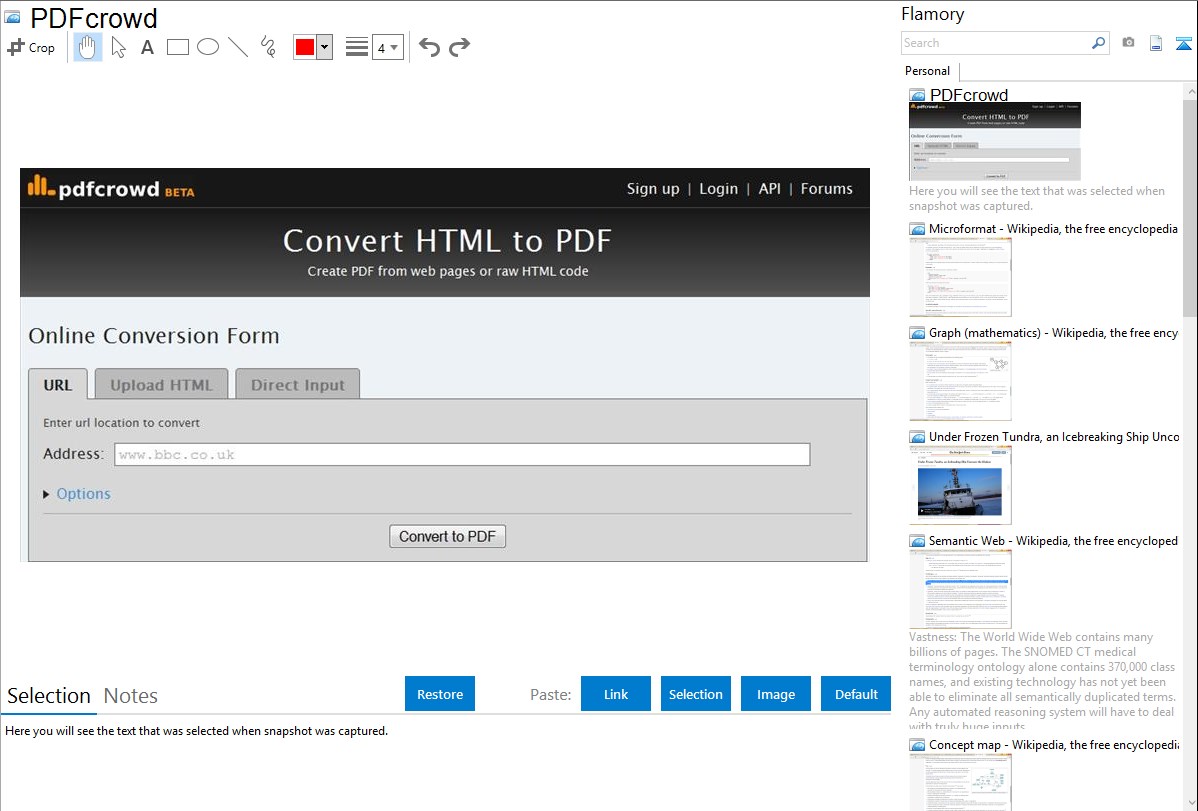The height and width of the screenshot is (811, 1198).
Task: Click the camera capture icon
Action: click(x=1128, y=43)
